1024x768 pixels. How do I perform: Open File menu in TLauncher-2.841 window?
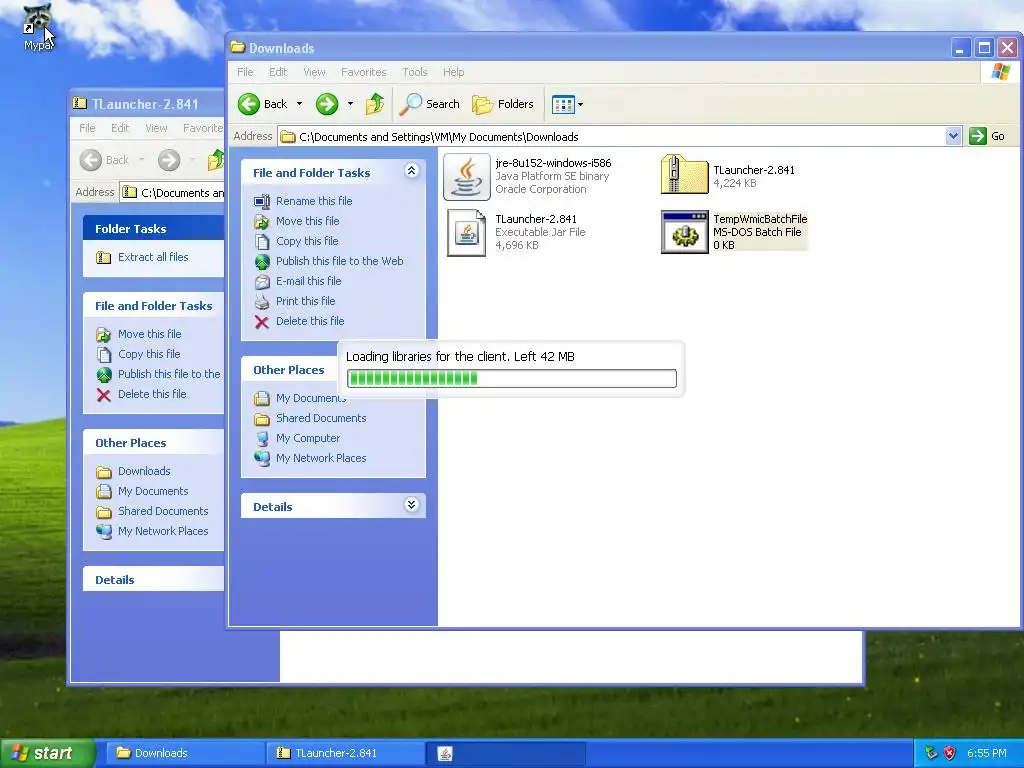pos(87,128)
